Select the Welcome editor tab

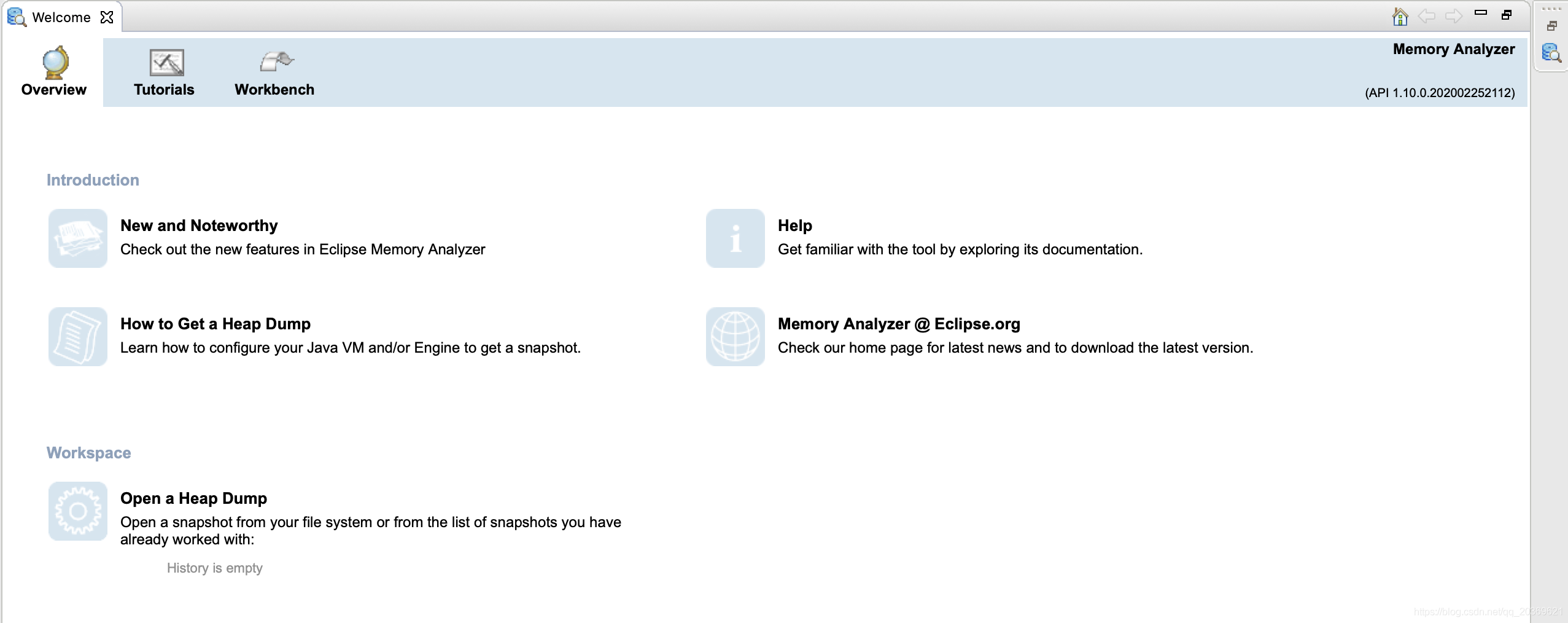61,17
